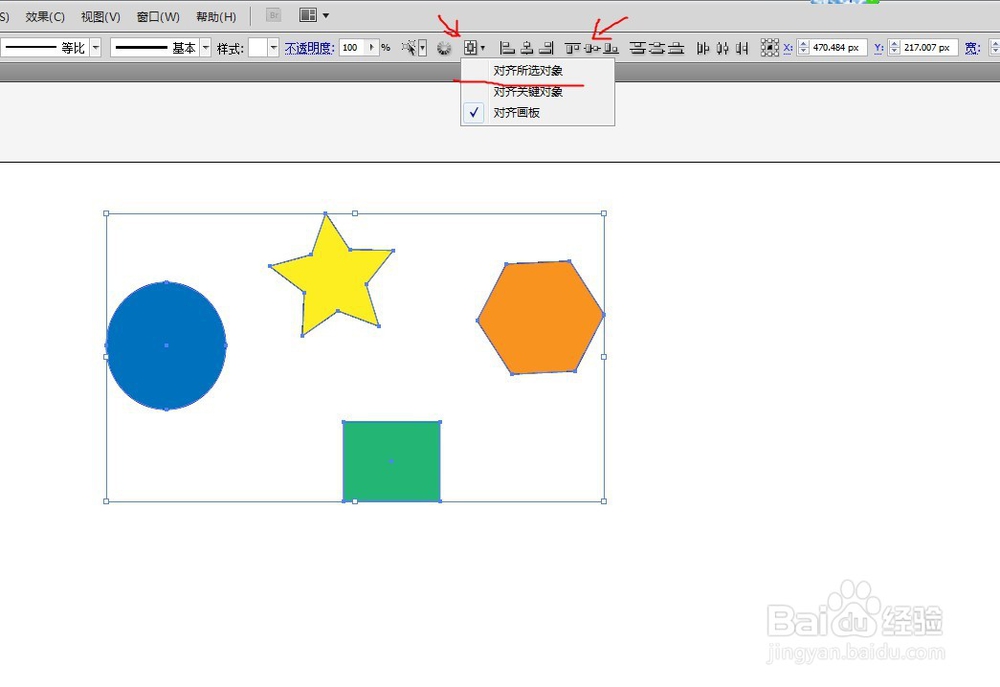Expand the opacity slider arrow
Image resolution: width=1000 pixels, height=687 pixels.
[x=372, y=47]
